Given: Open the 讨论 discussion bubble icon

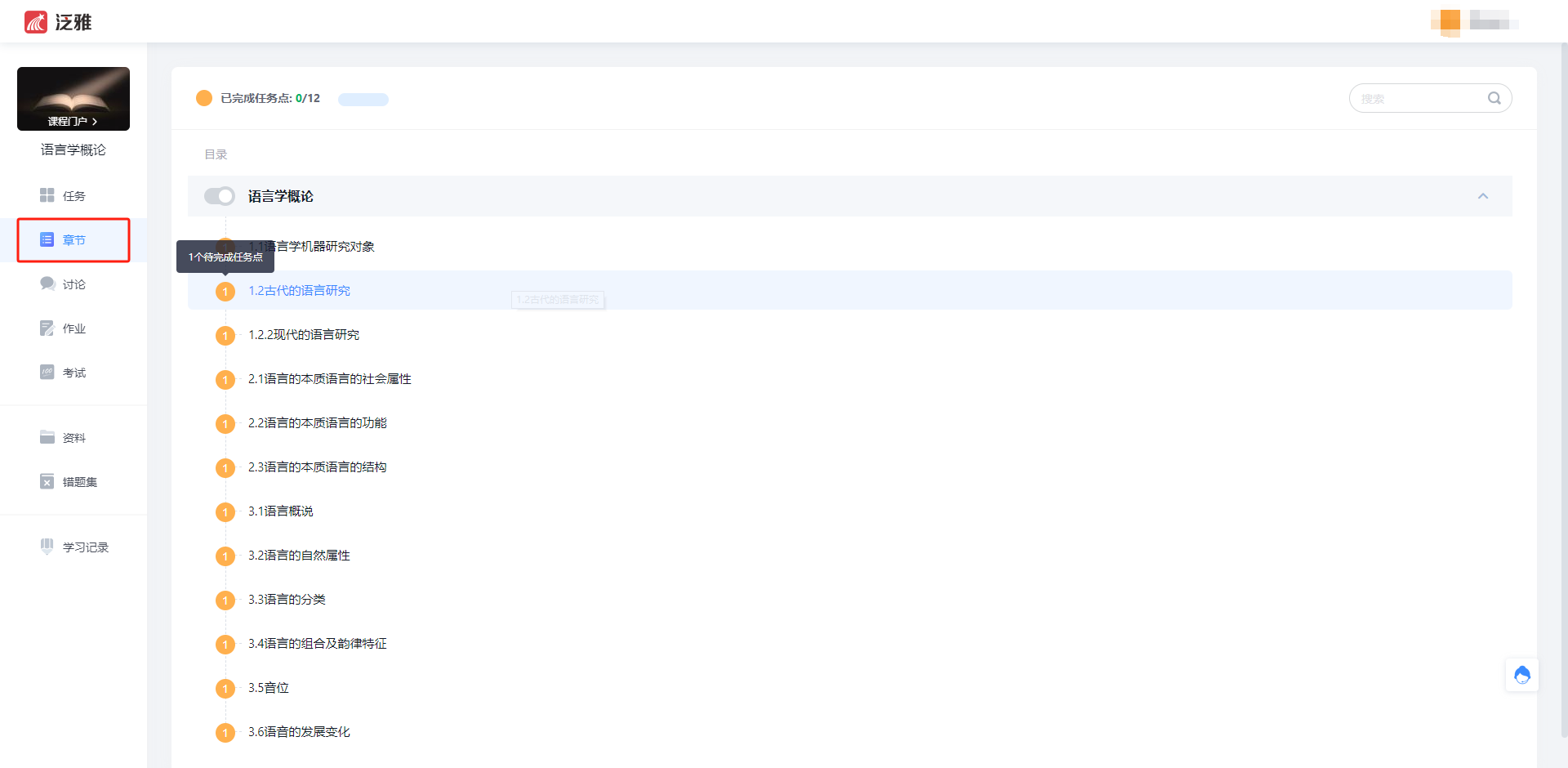Looking at the screenshot, I should point(47,284).
